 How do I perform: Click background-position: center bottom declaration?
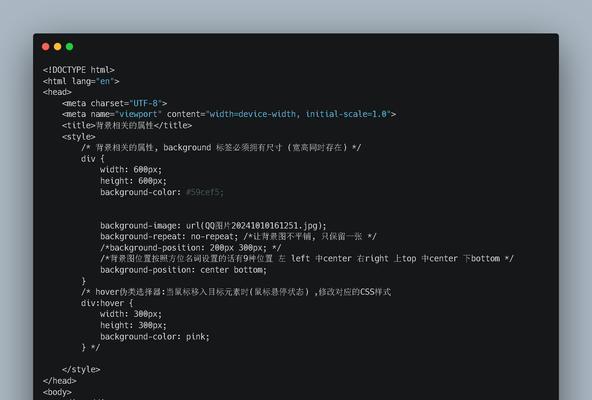pyautogui.click(x=183, y=270)
